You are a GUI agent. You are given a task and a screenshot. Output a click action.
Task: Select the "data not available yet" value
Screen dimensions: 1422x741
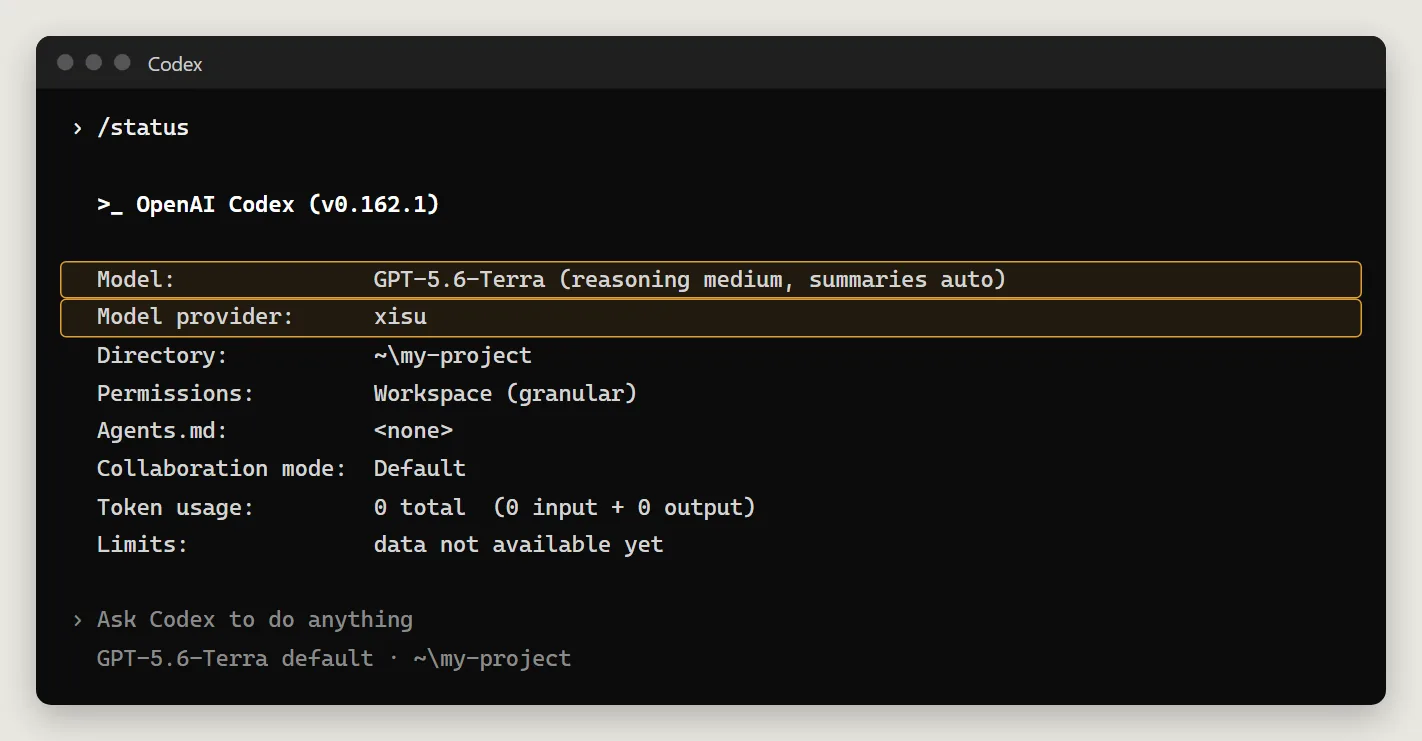518,545
